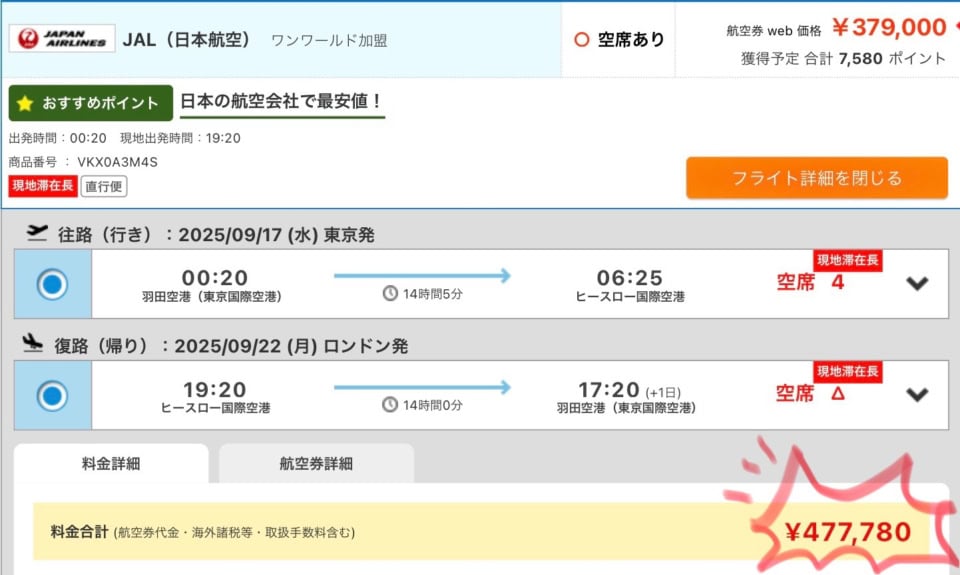Click the departing airplane icon beside 往路
The width and height of the screenshot is (960, 575).
pyautogui.click(x=37, y=233)
